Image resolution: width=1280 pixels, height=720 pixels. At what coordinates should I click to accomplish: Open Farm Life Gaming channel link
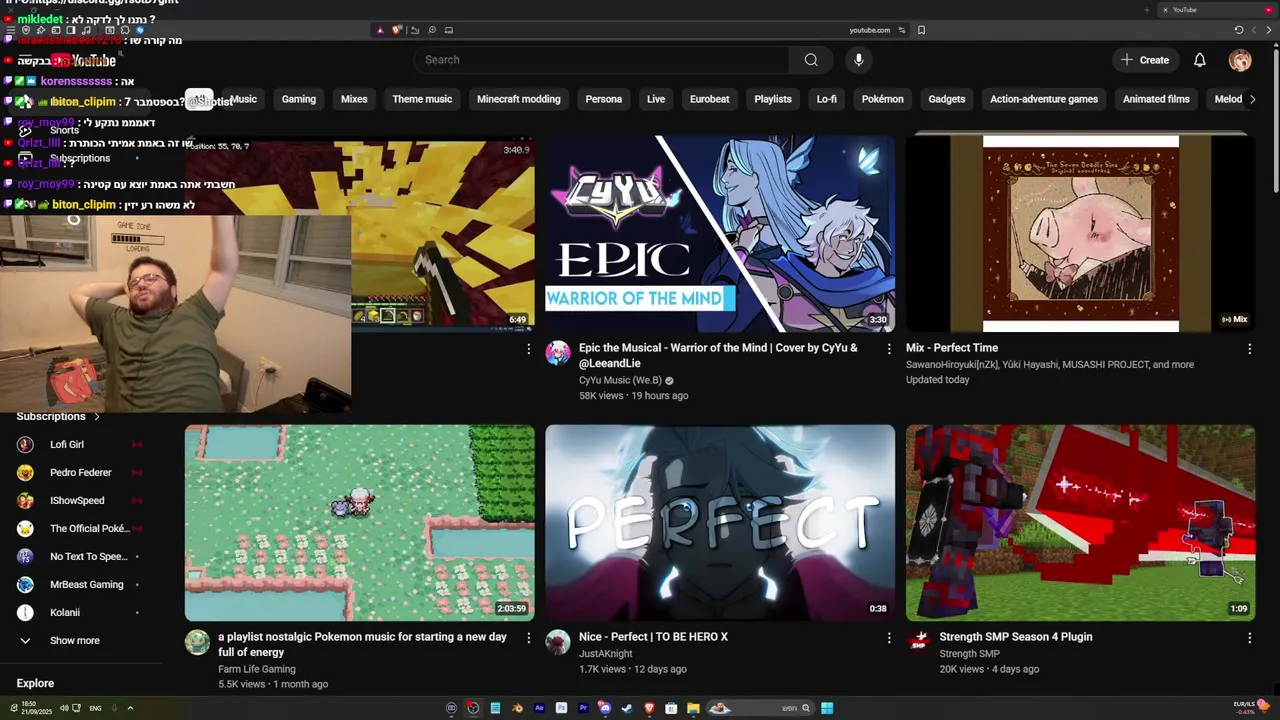[x=257, y=669]
